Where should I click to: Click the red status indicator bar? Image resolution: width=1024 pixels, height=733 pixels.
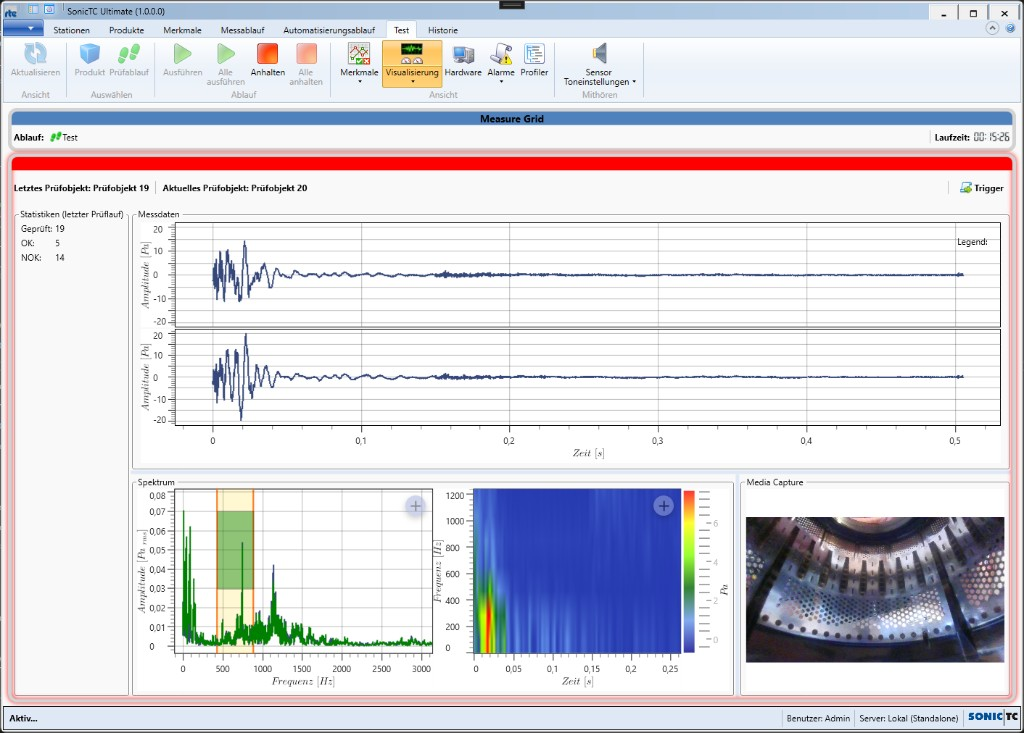coord(512,163)
